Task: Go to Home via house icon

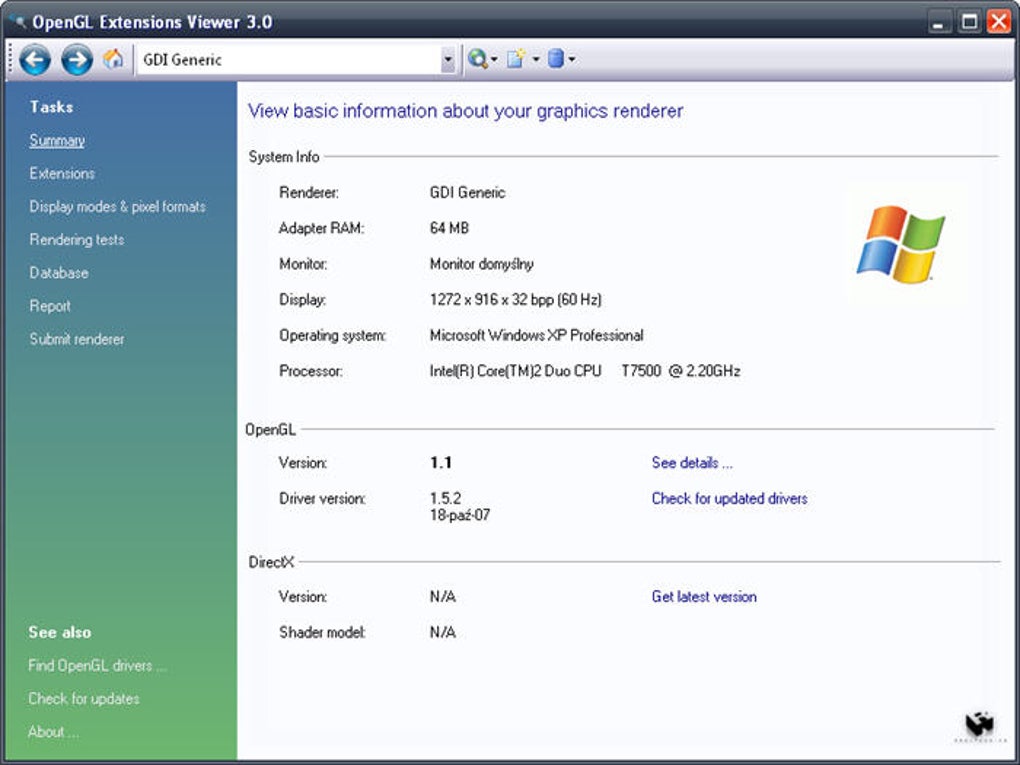Action: point(113,59)
